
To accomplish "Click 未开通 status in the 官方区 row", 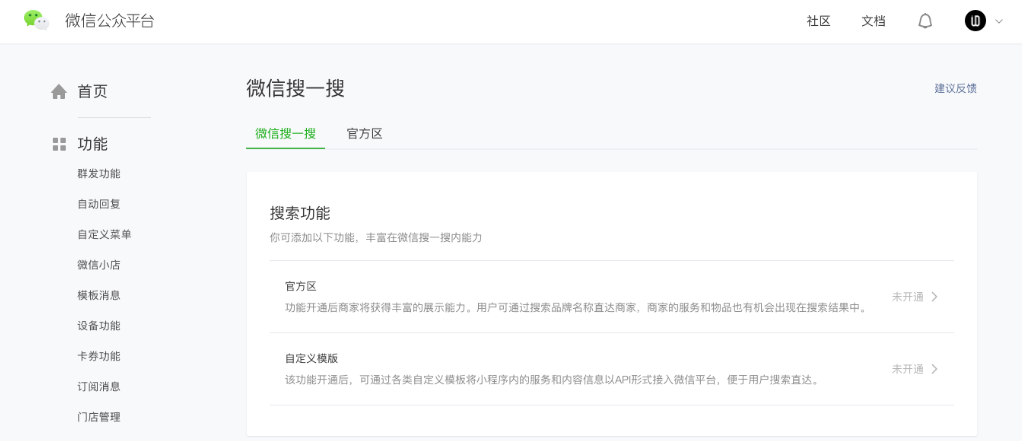I will (908, 296).
